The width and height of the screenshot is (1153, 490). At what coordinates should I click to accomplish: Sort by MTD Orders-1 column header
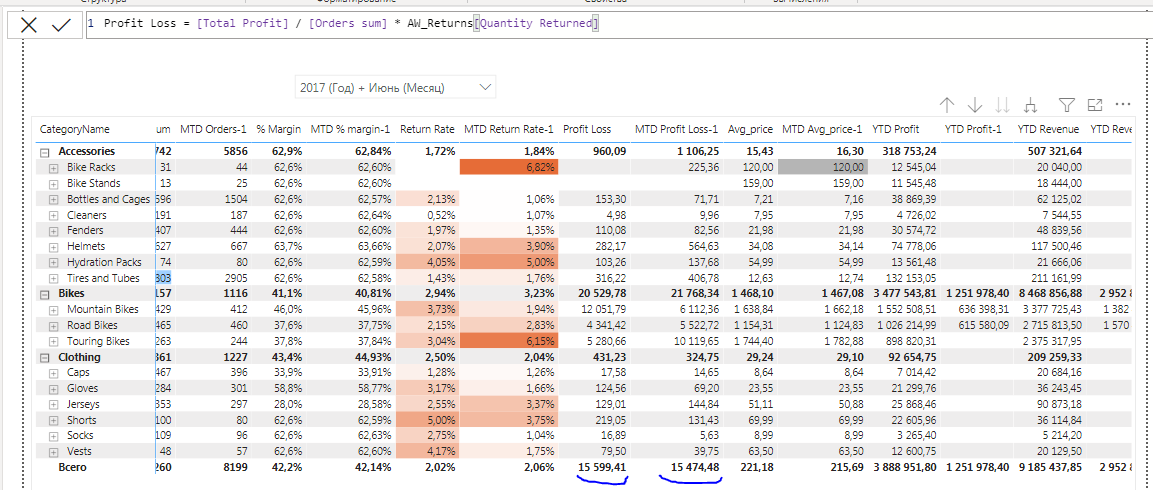(x=213, y=129)
